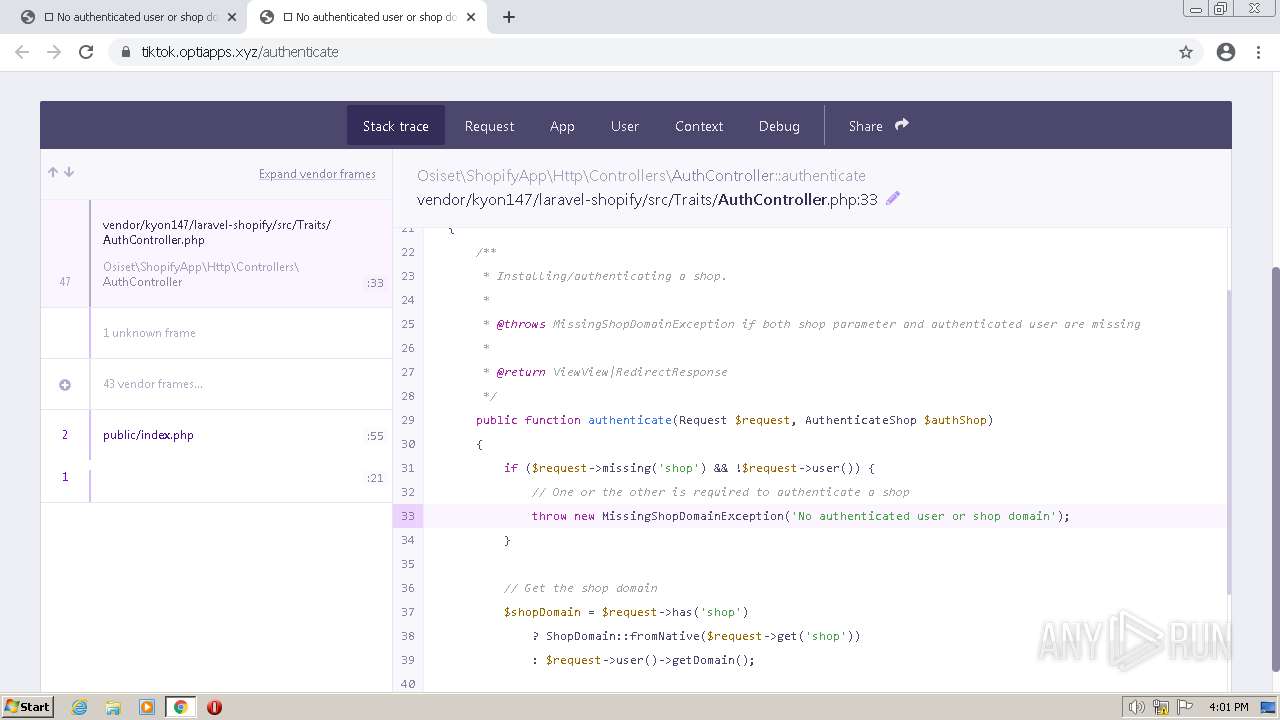Click the Osiset...AuthController::authenticate heading
This screenshot has height=720, width=1280.
(641, 175)
